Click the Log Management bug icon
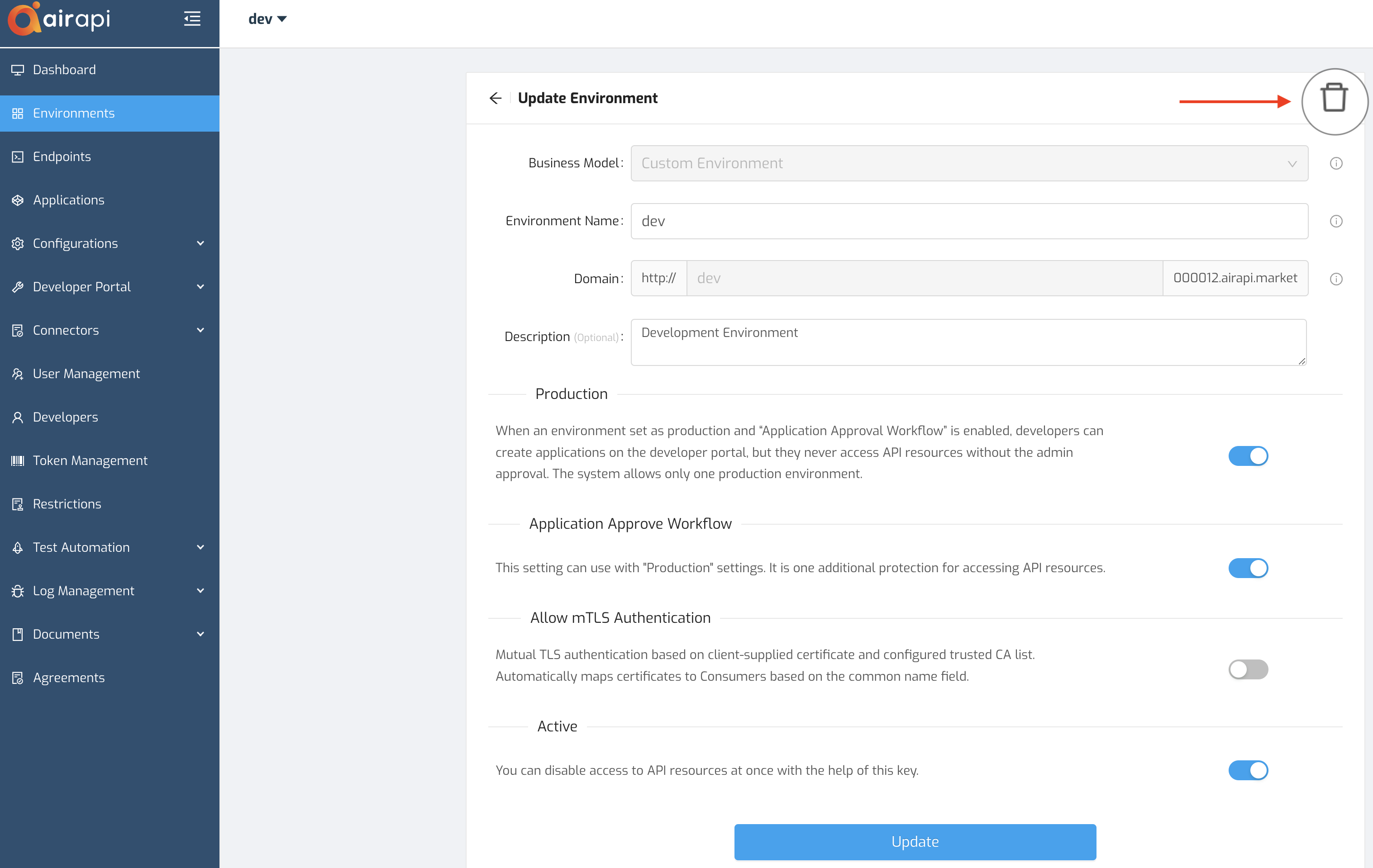The image size is (1373, 868). pos(18,591)
